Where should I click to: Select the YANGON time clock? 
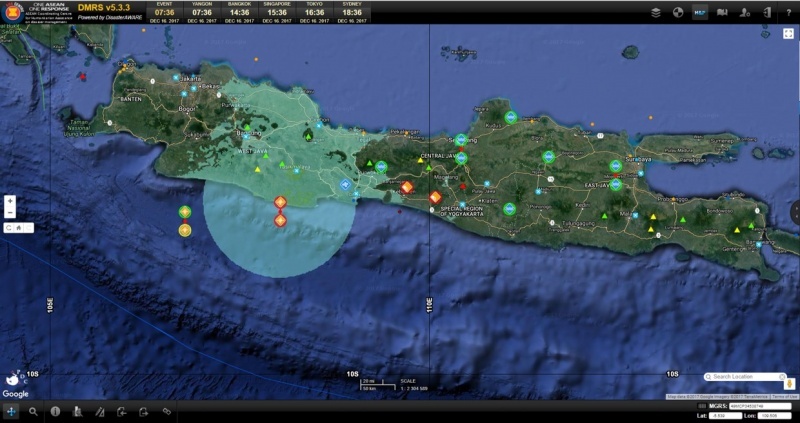202,12
